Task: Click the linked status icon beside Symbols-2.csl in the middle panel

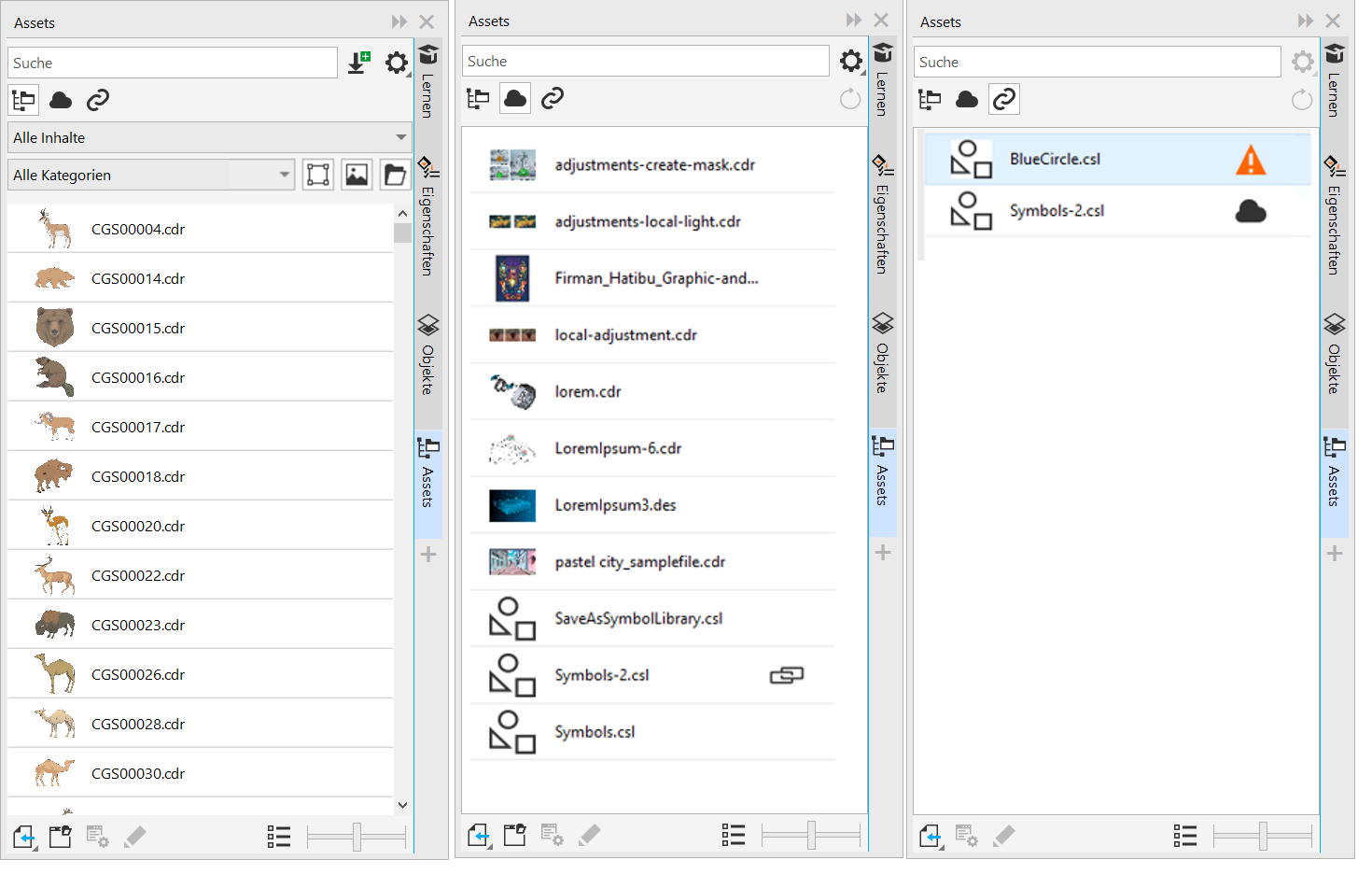Action: (786, 675)
